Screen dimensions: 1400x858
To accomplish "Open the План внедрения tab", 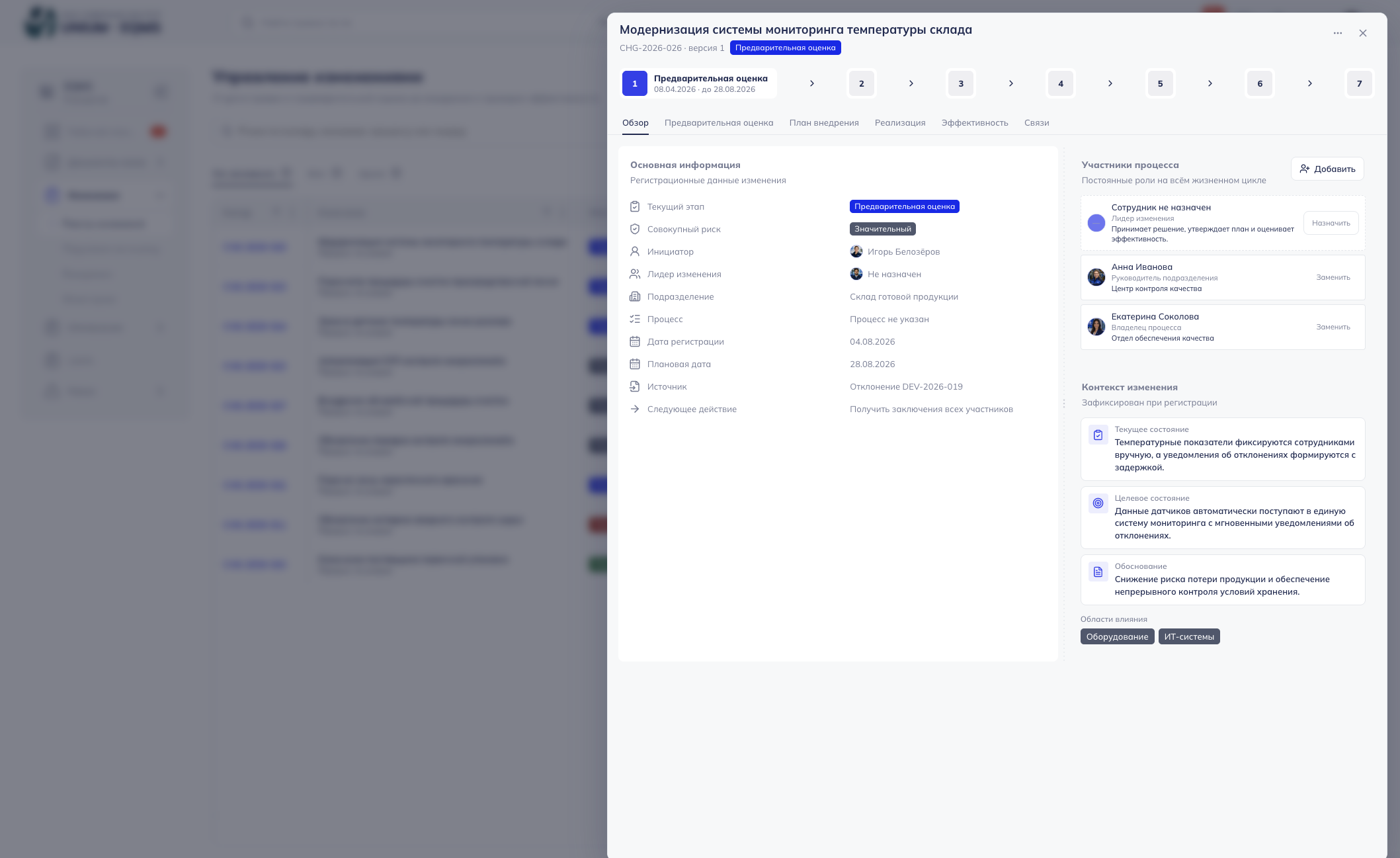I will pyautogui.click(x=824, y=122).
